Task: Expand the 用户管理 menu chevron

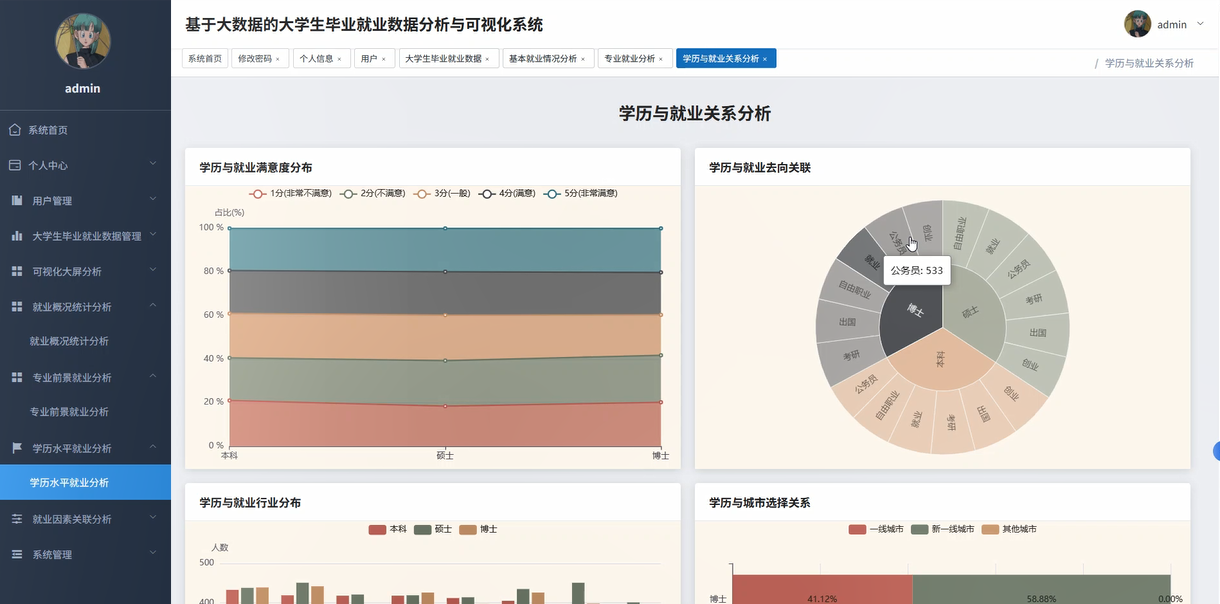Action: click(153, 199)
